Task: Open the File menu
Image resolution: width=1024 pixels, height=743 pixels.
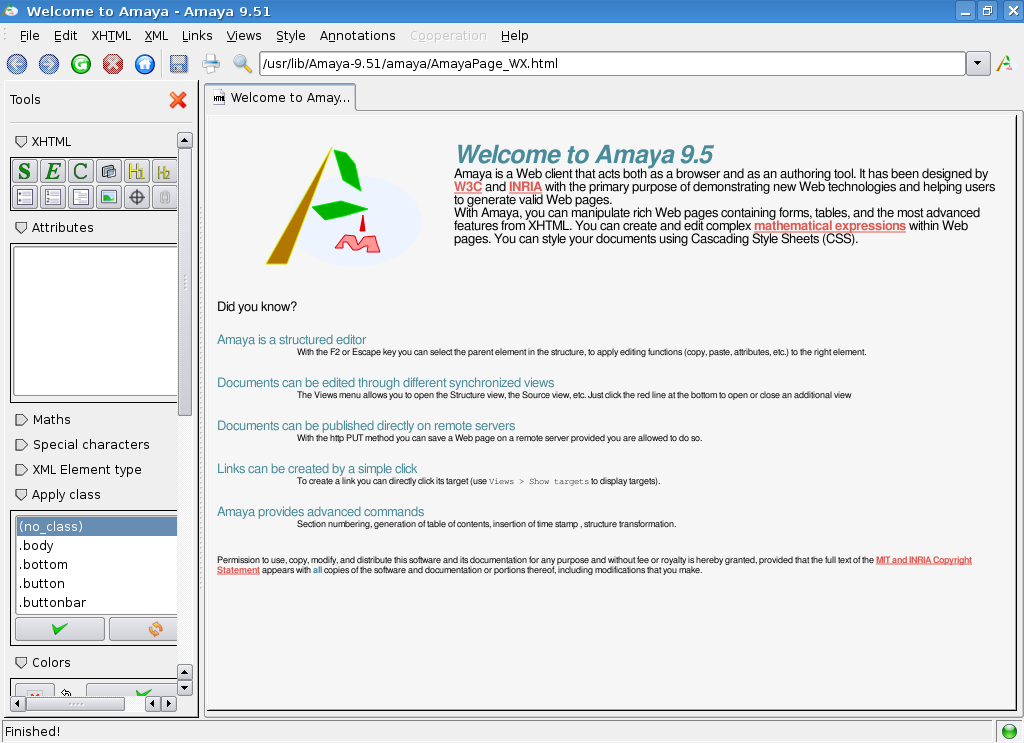Action: [x=29, y=36]
